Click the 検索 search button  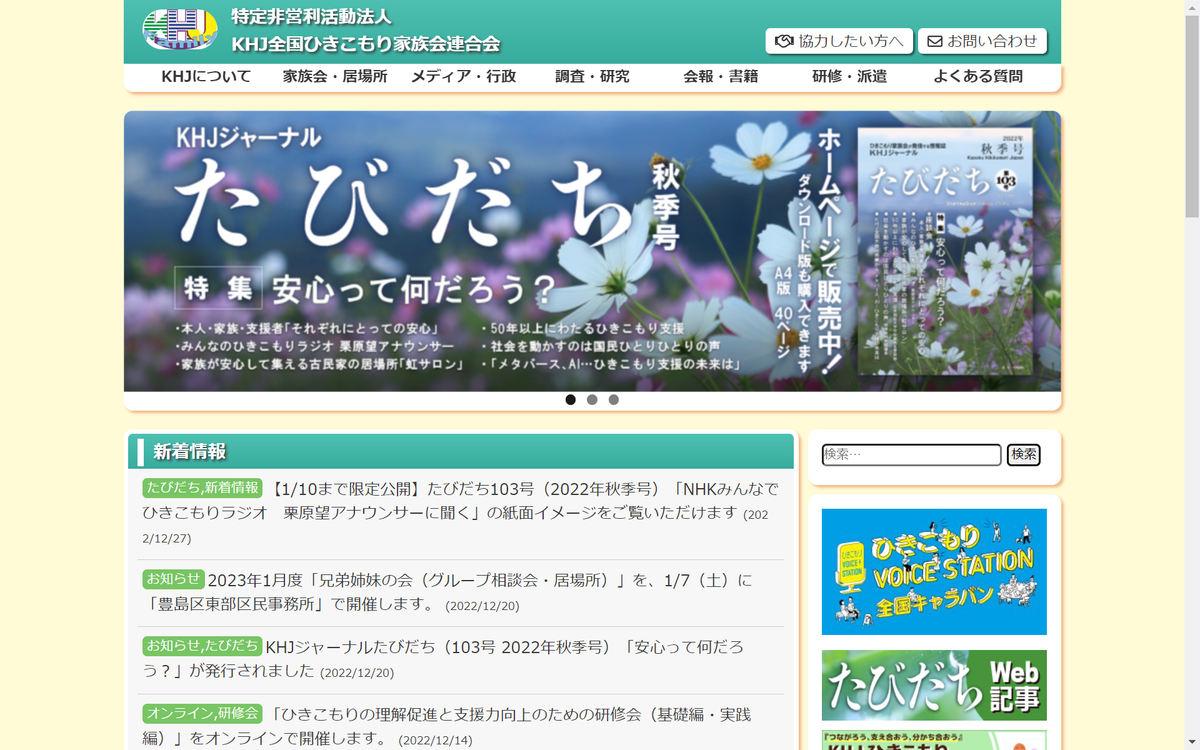tap(1023, 455)
